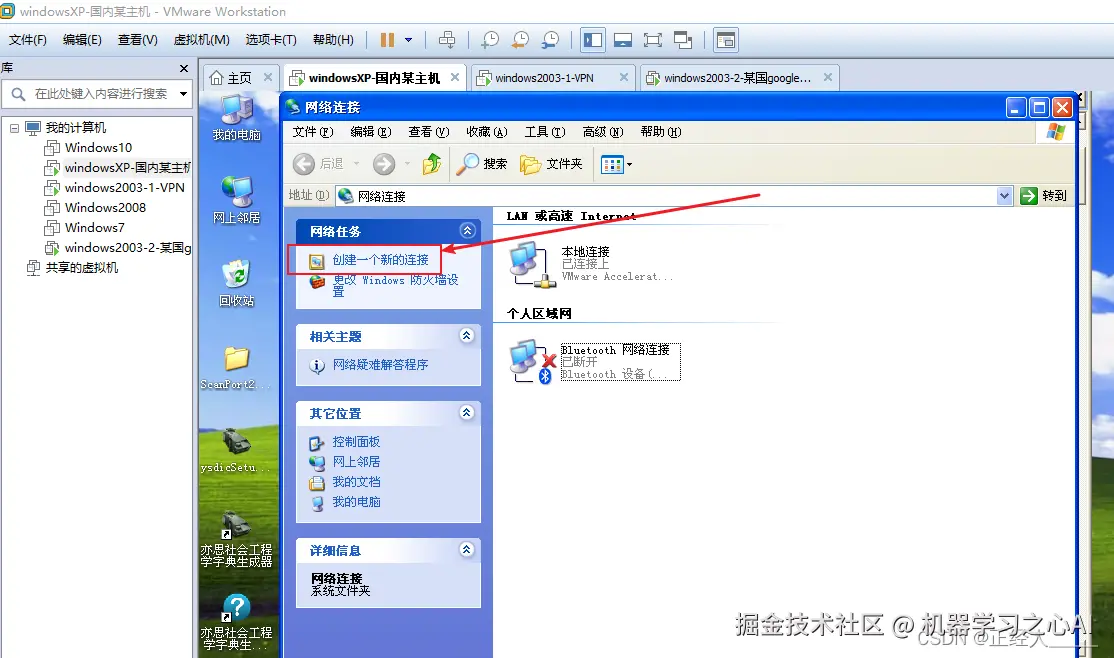
Task: Select the 本地连接 network connection icon
Action: [x=532, y=264]
